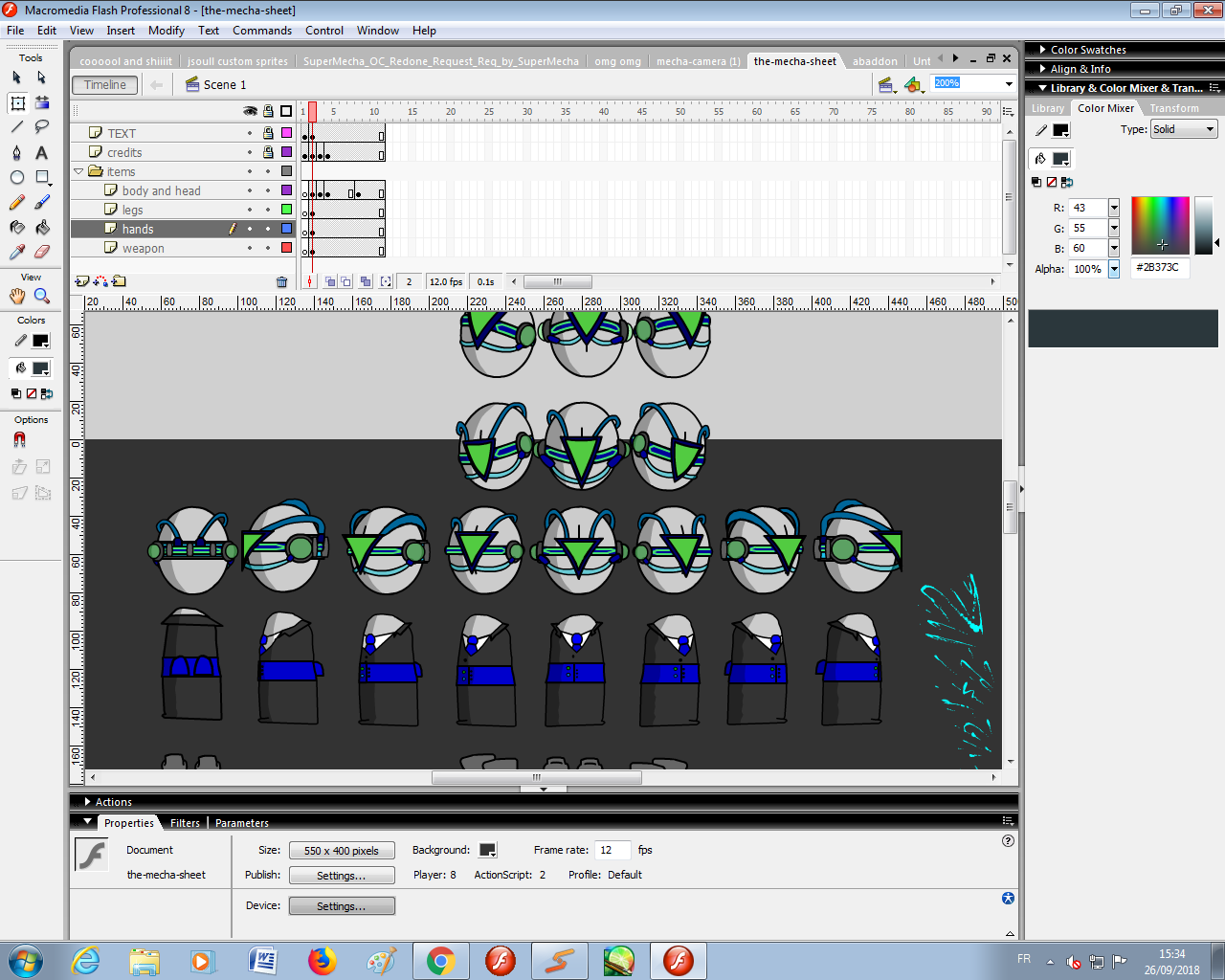Click the Center Frame icon
Screen dimensions: 1225x980
point(309,281)
